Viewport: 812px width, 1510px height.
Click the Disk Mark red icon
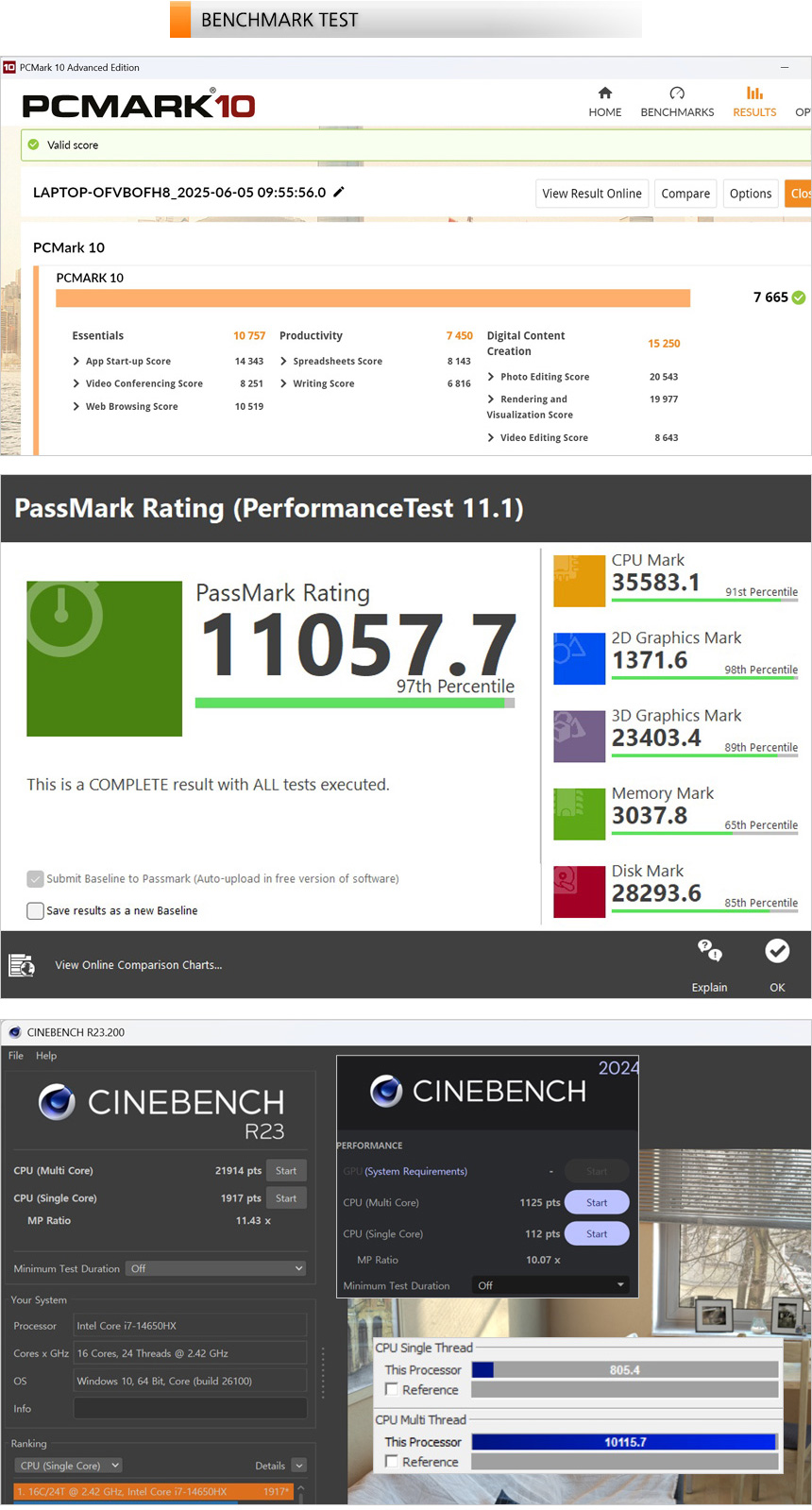579,891
